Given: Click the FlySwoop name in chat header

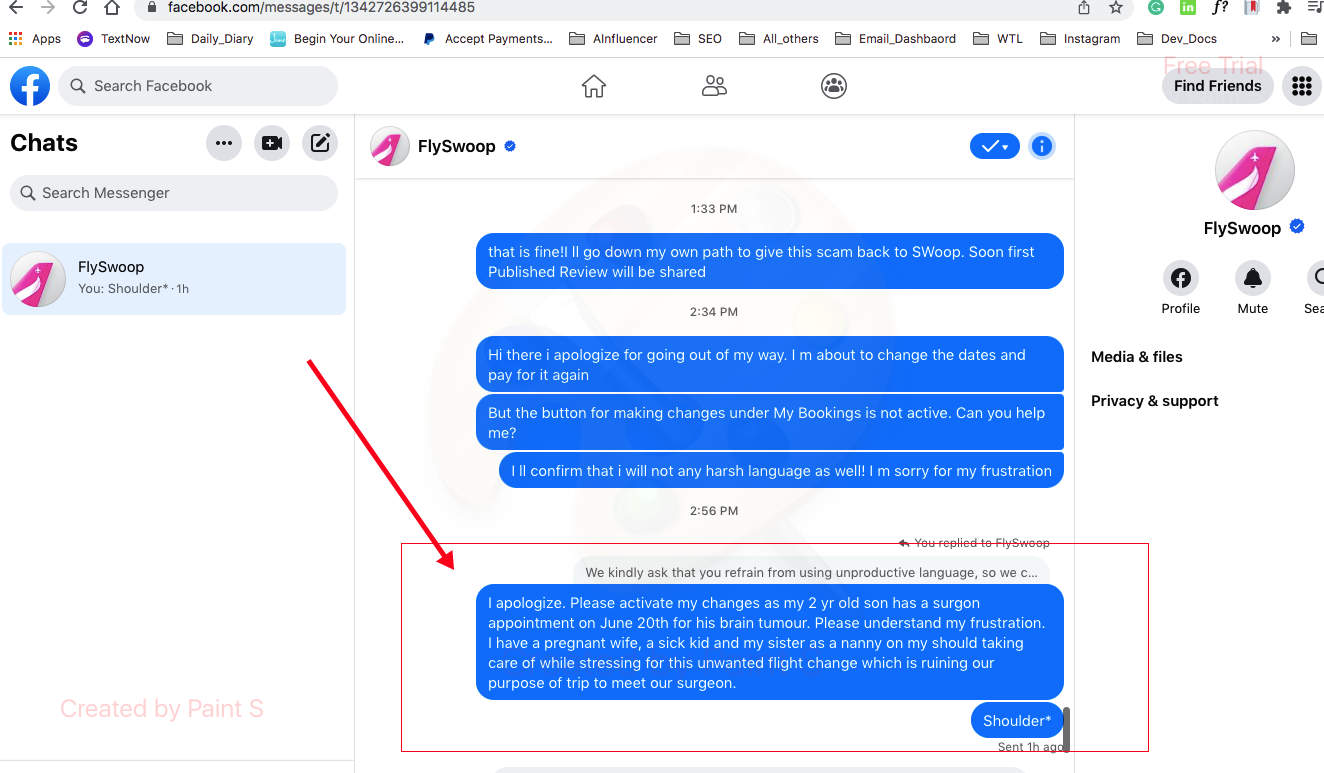Looking at the screenshot, I should (457, 146).
